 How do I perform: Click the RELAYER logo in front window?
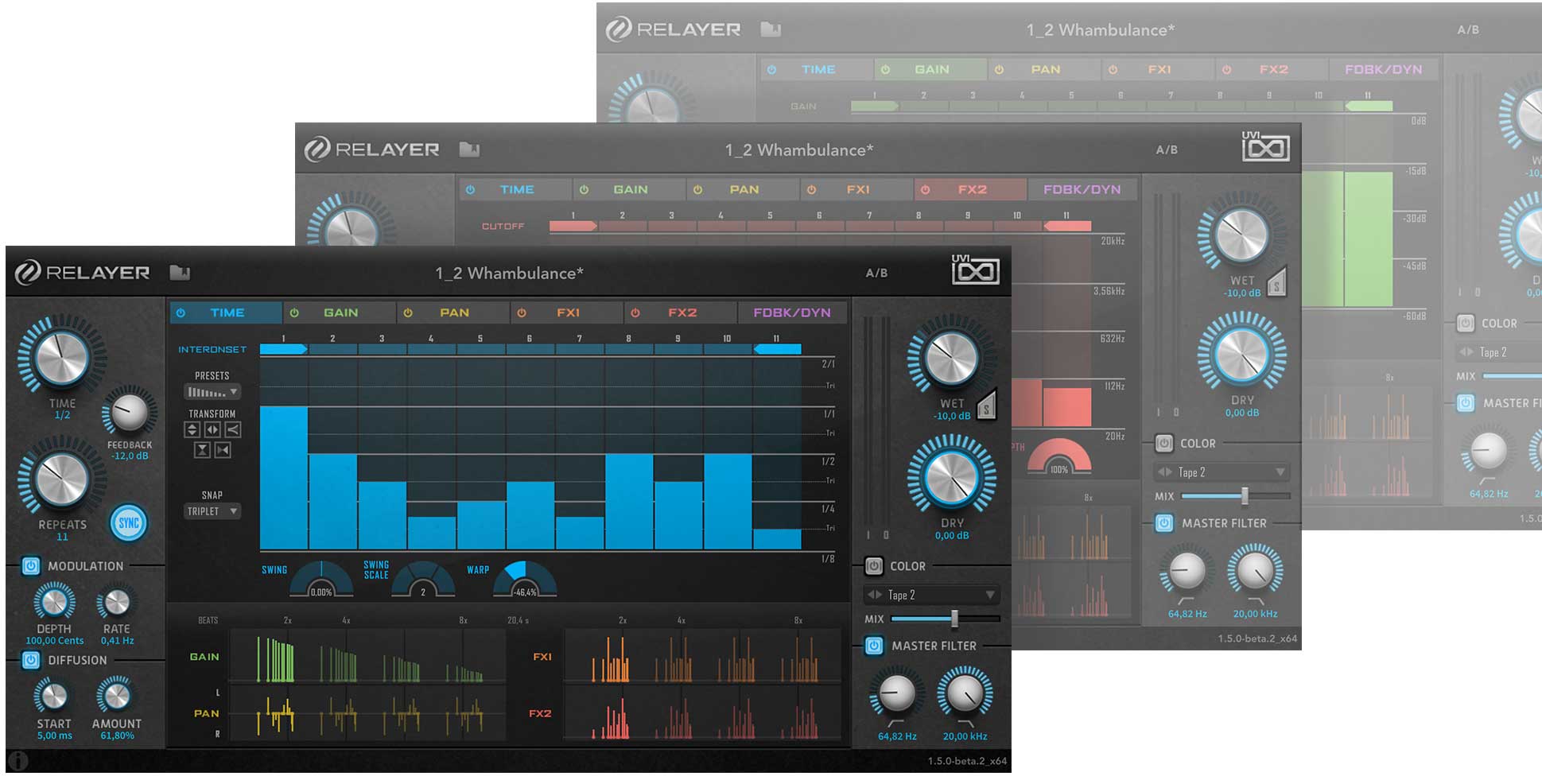(83, 273)
